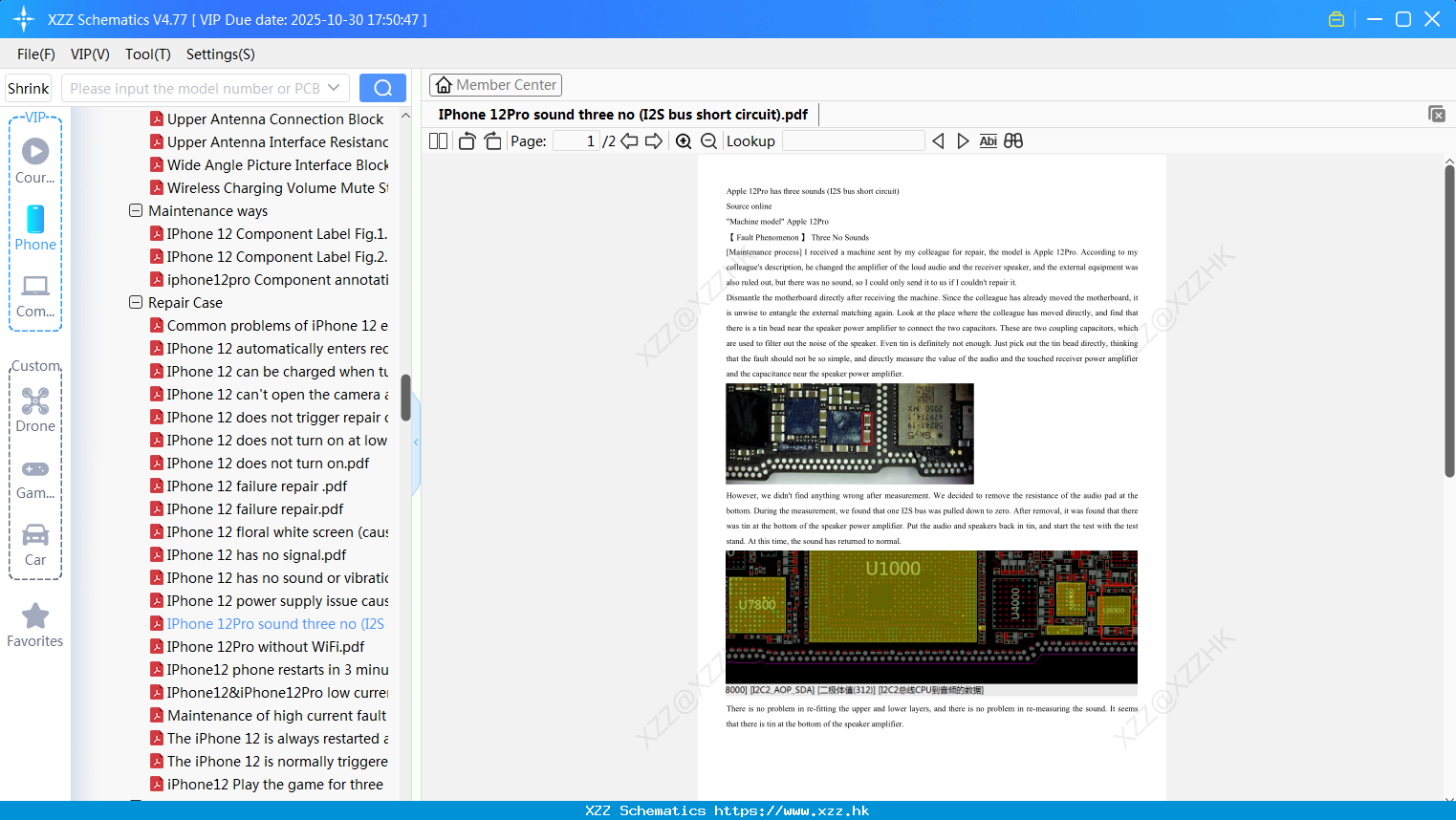Open IPhone12 phone restarts in 3 minutes
1456x820 pixels.
click(270, 669)
